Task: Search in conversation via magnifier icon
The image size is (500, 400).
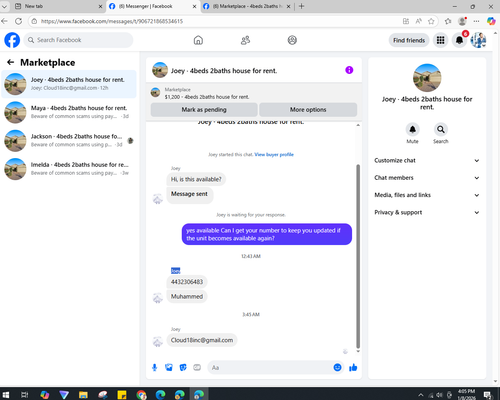Action: (441, 129)
